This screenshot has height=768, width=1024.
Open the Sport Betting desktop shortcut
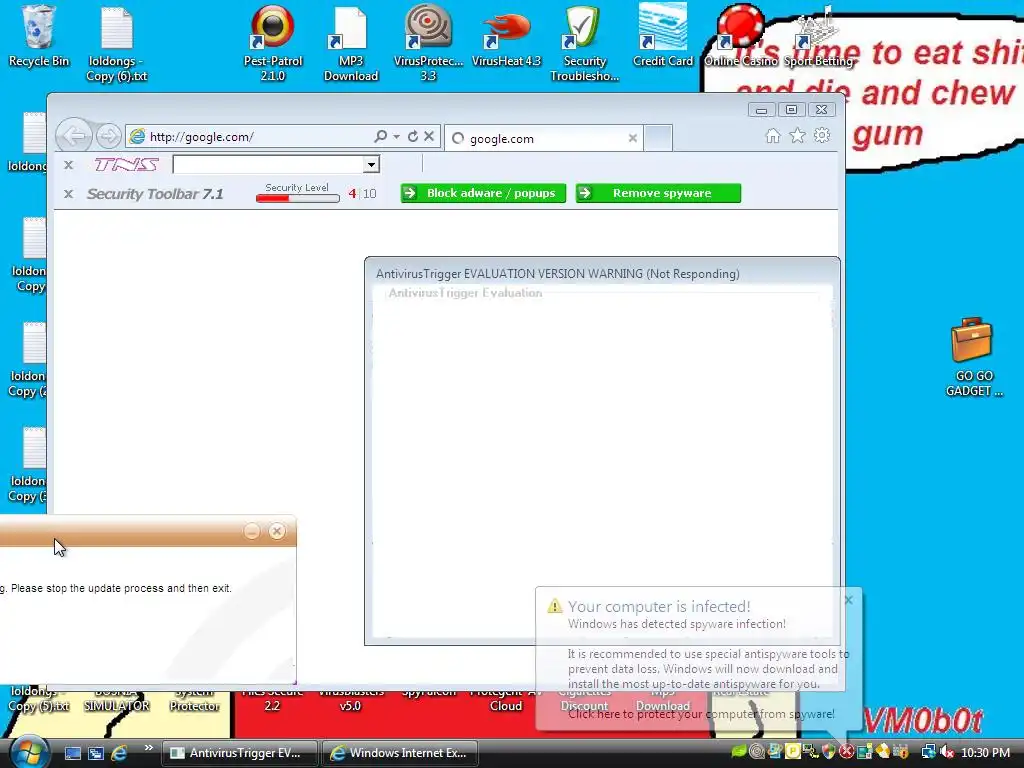coord(818,36)
